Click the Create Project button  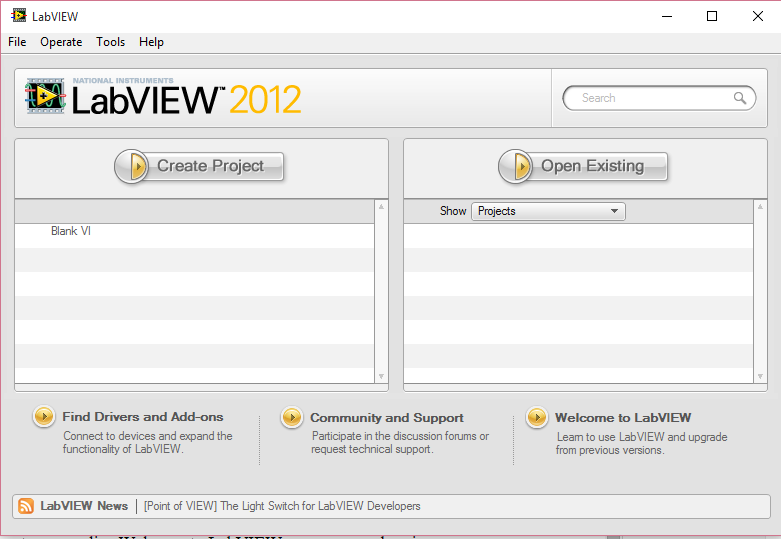pyautogui.click(x=199, y=166)
